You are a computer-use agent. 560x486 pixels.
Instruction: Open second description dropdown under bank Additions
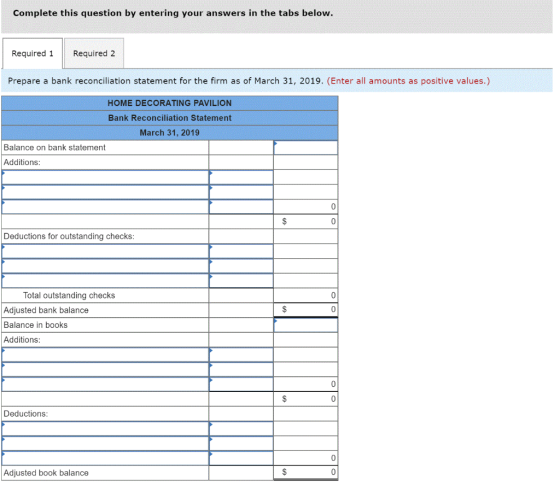[x=105, y=192]
